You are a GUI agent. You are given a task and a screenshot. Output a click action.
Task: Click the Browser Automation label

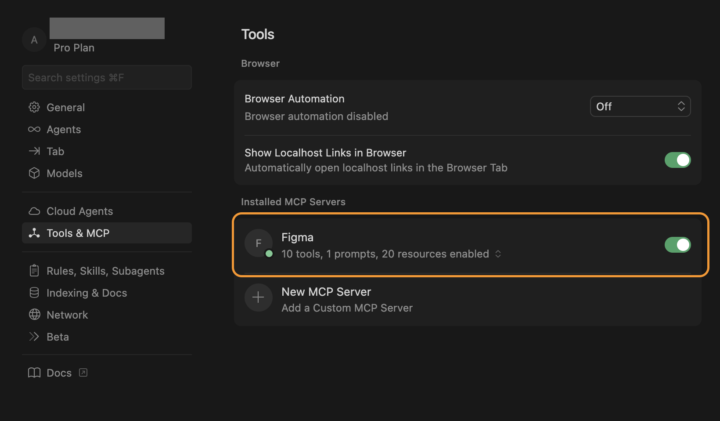(x=294, y=99)
